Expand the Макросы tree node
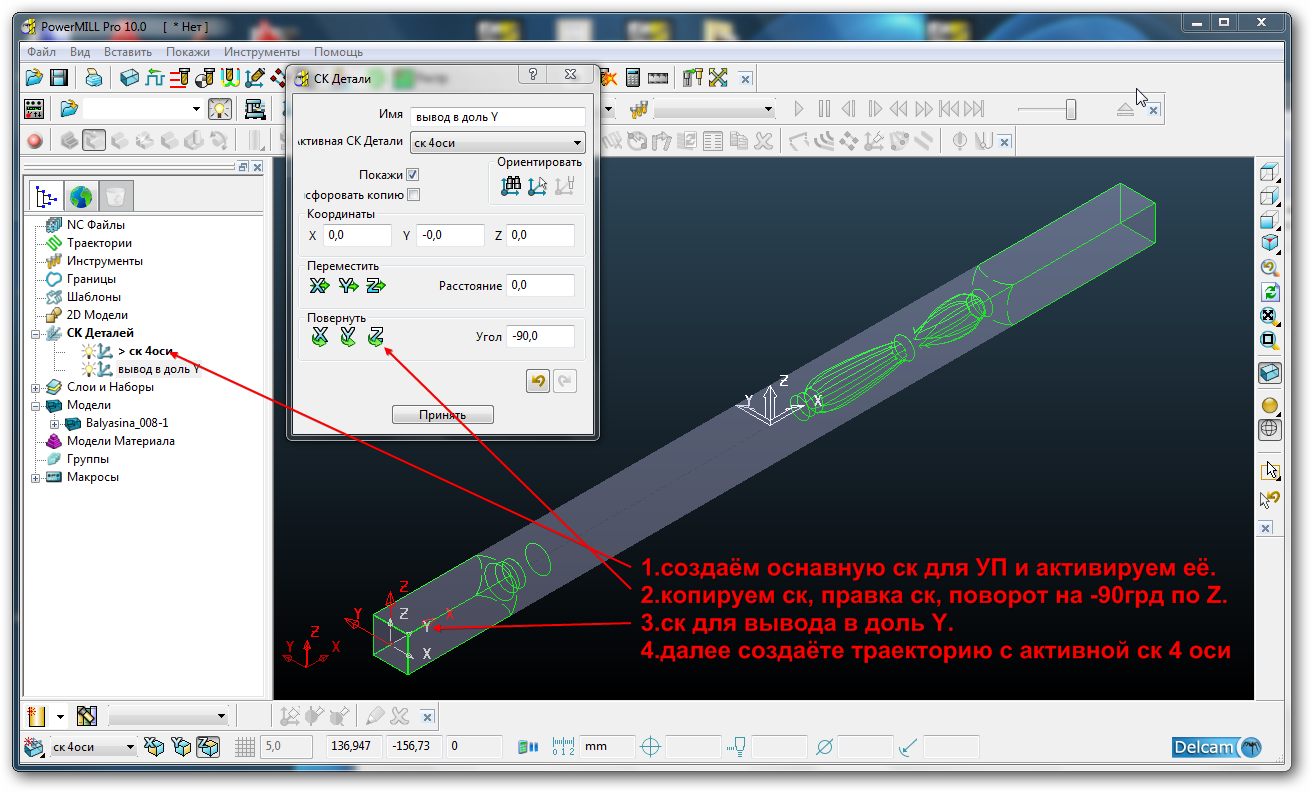The image size is (1312, 792). click(x=36, y=477)
